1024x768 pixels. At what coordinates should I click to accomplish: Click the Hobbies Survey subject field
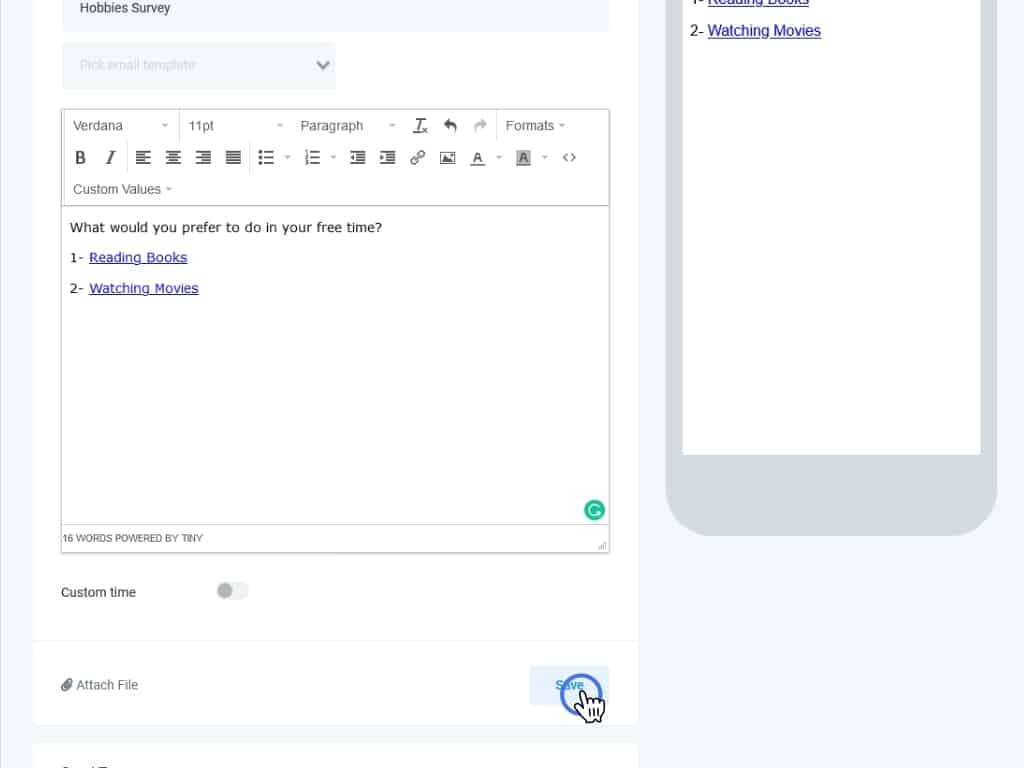click(335, 10)
